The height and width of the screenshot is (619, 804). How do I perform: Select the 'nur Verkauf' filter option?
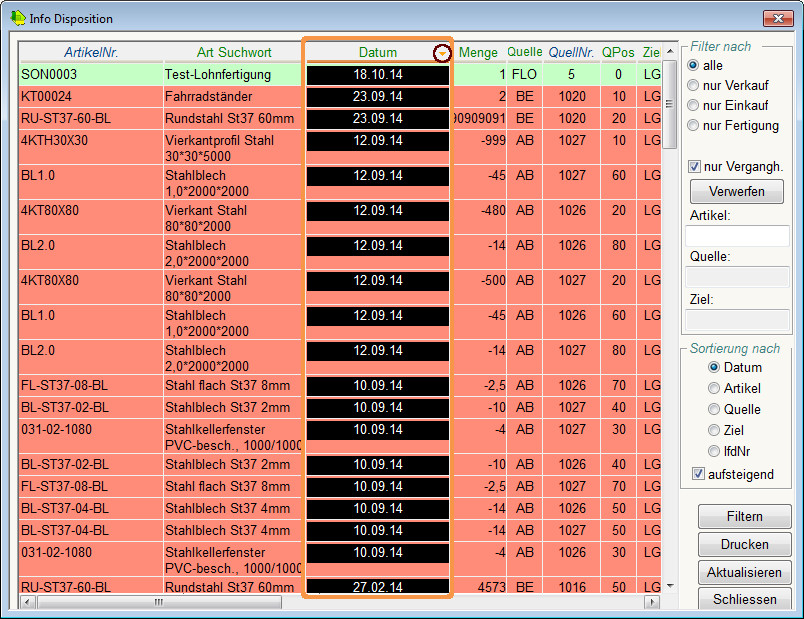coord(693,86)
